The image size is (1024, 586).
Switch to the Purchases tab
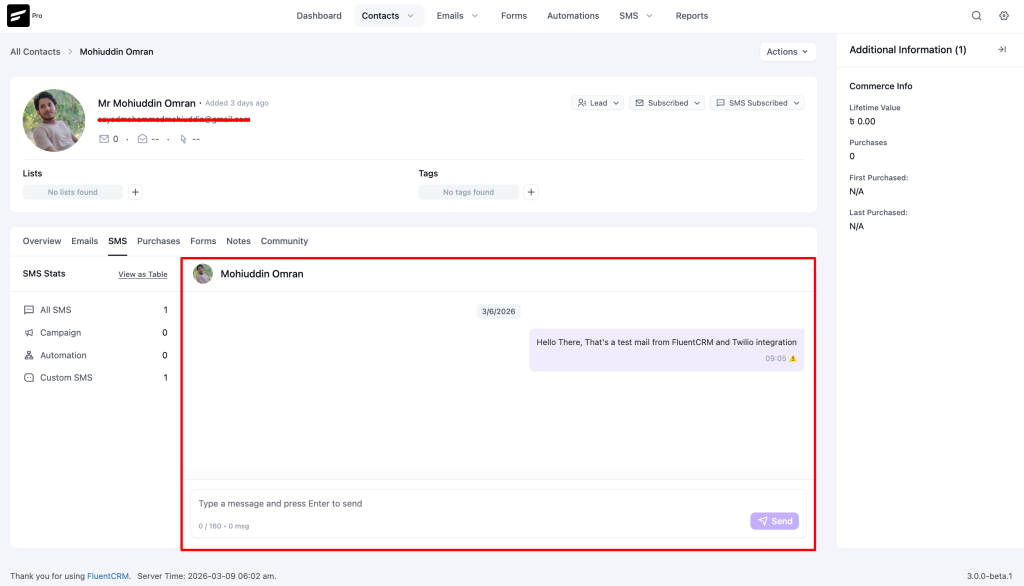click(x=158, y=241)
